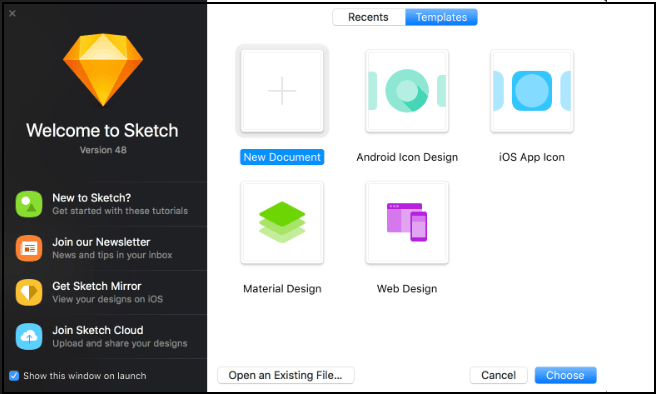The image size is (656, 394).
Task: Uncheck Show this window on launch
Action: [x=14, y=376]
